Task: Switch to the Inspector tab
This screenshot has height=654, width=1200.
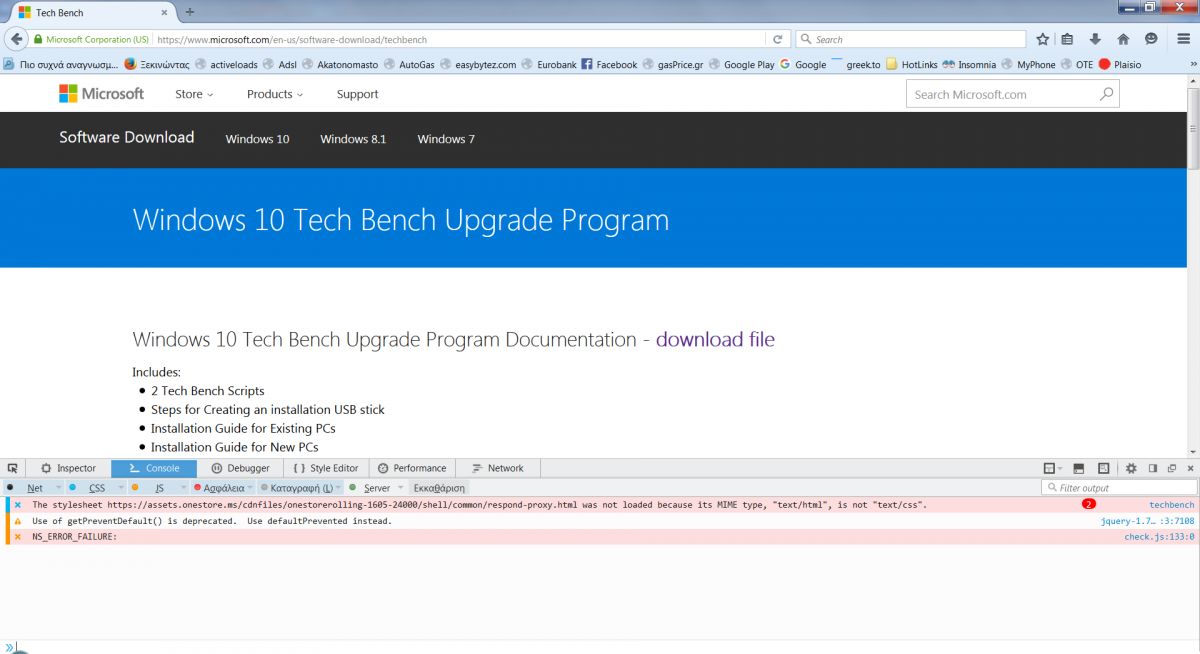Action: coord(68,468)
